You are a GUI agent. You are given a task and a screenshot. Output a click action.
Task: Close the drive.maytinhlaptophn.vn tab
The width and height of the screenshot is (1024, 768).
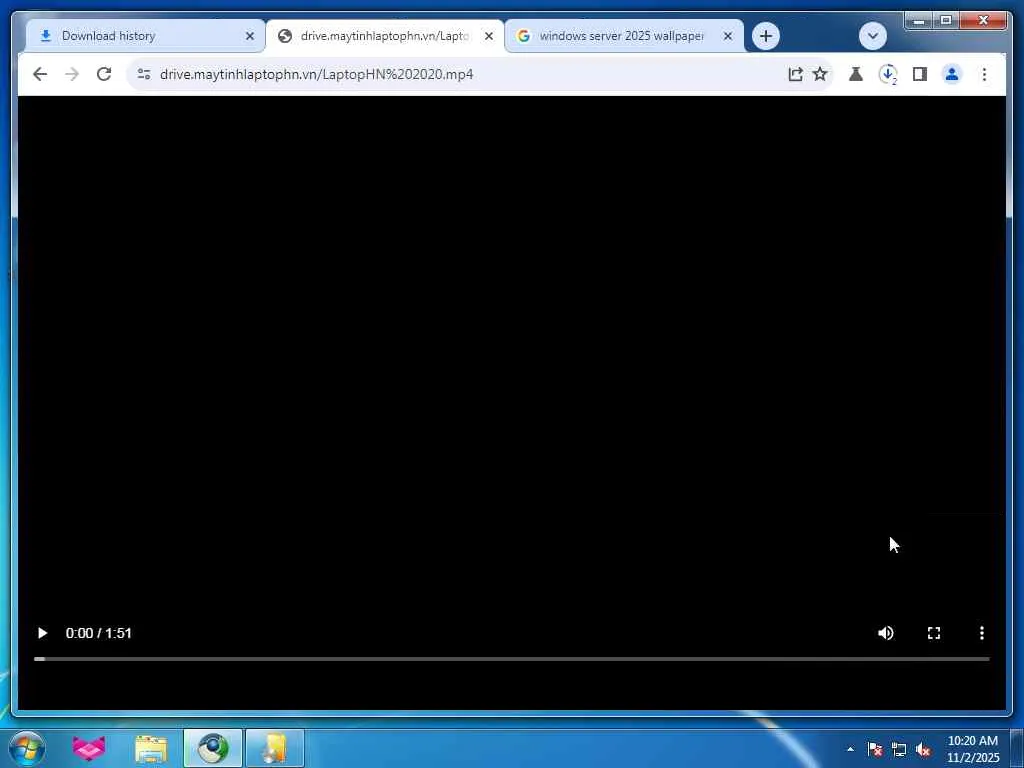tap(488, 37)
